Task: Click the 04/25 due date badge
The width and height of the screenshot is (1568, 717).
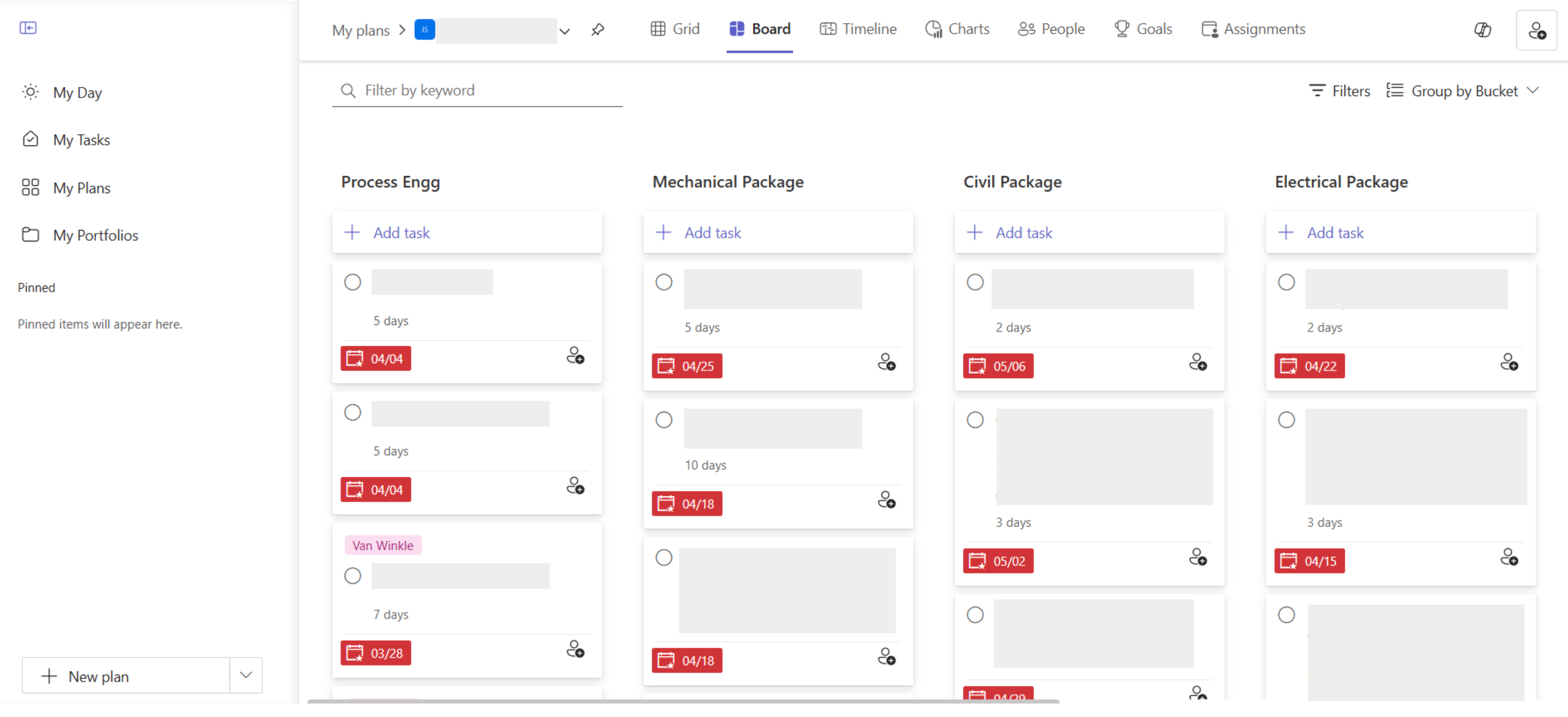Action: point(686,366)
